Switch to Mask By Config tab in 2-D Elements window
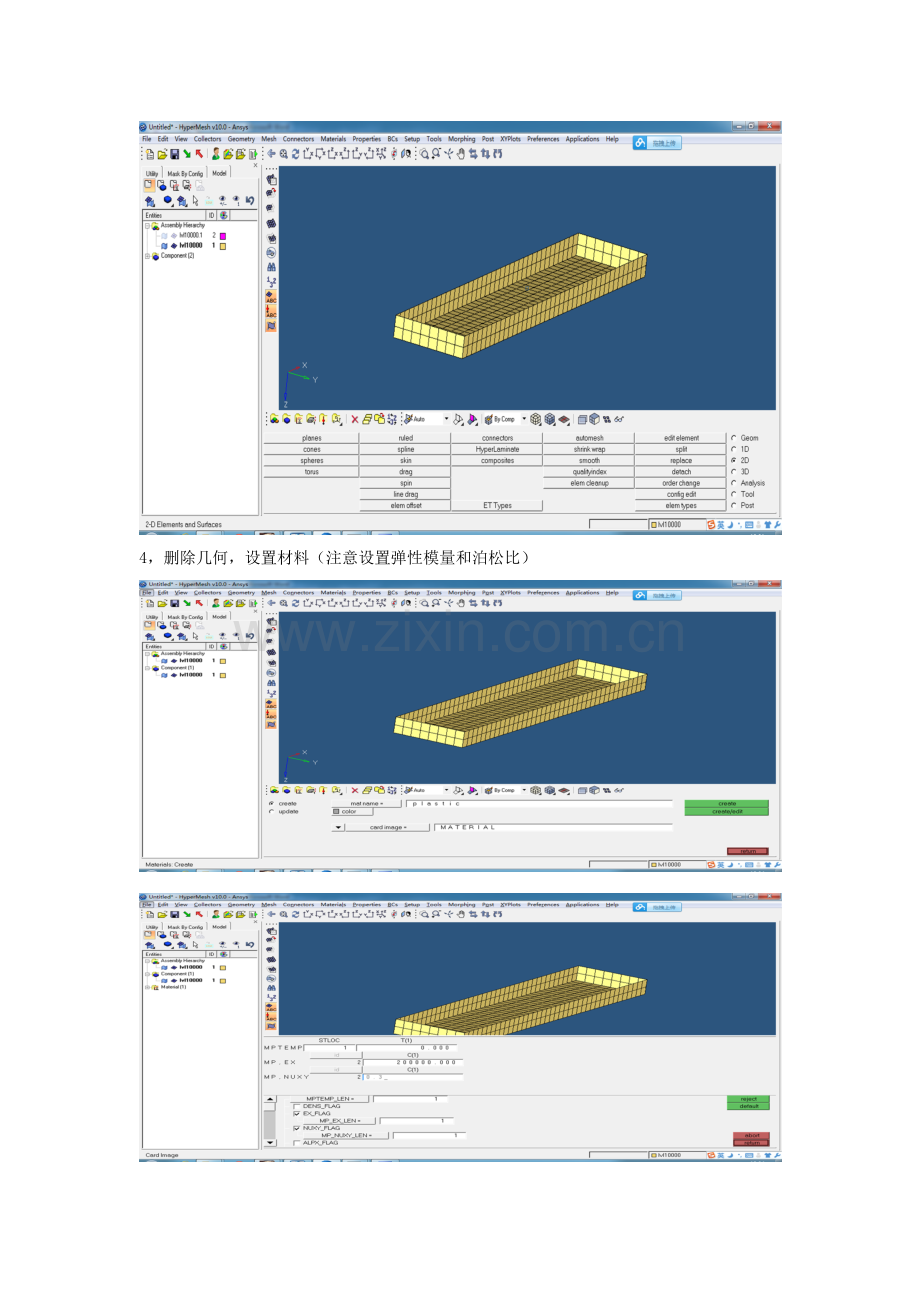Image resolution: width=920 pixels, height=1302 pixels. point(185,173)
